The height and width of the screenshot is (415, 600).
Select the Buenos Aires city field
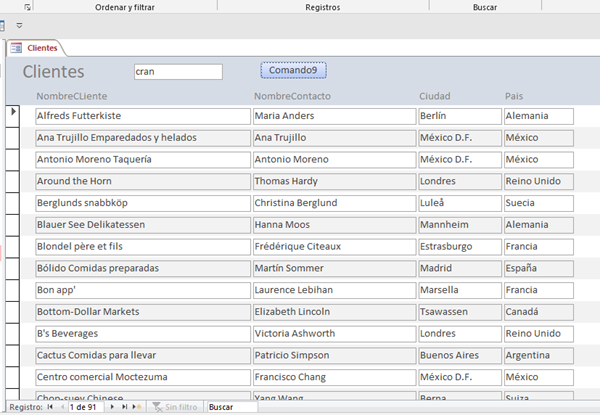pyautogui.click(x=457, y=355)
